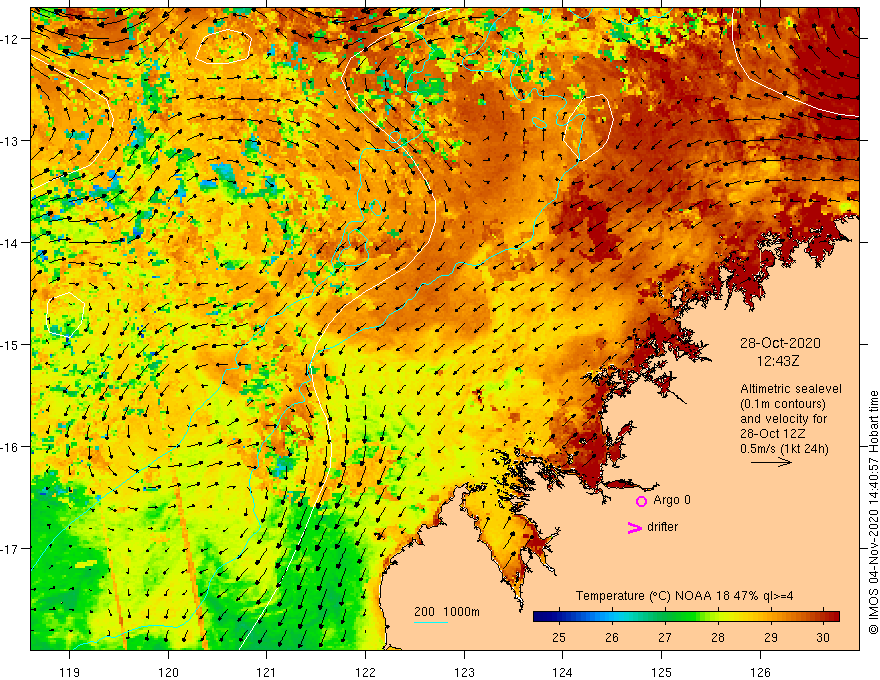This screenshot has width=880, height=680.
Task: Click the 0.5m/s velocity scale arrow
Action: 771,462
